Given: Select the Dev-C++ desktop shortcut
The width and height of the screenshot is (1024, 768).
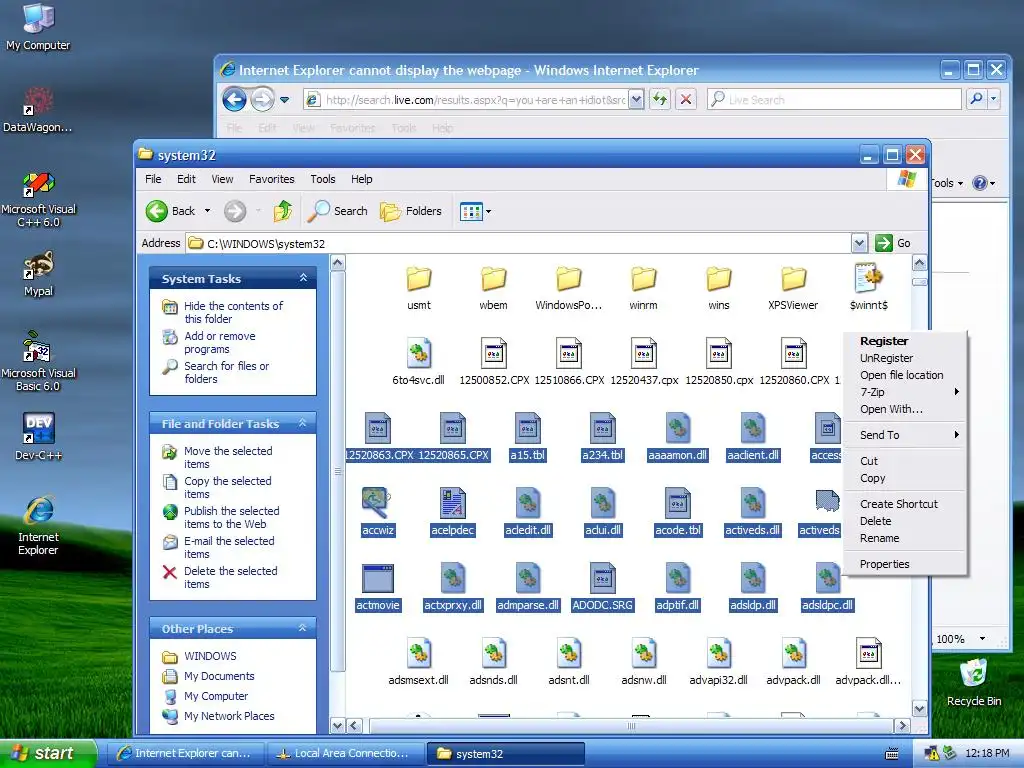Looking at the screenshot, I should pos(39,436).
